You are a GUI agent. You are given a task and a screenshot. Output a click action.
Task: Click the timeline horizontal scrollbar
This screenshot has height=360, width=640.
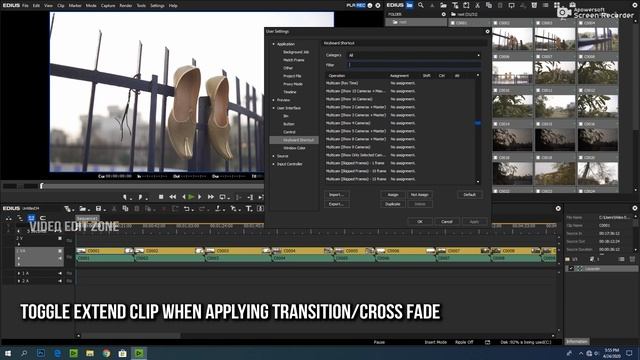(x=131, y=336)
